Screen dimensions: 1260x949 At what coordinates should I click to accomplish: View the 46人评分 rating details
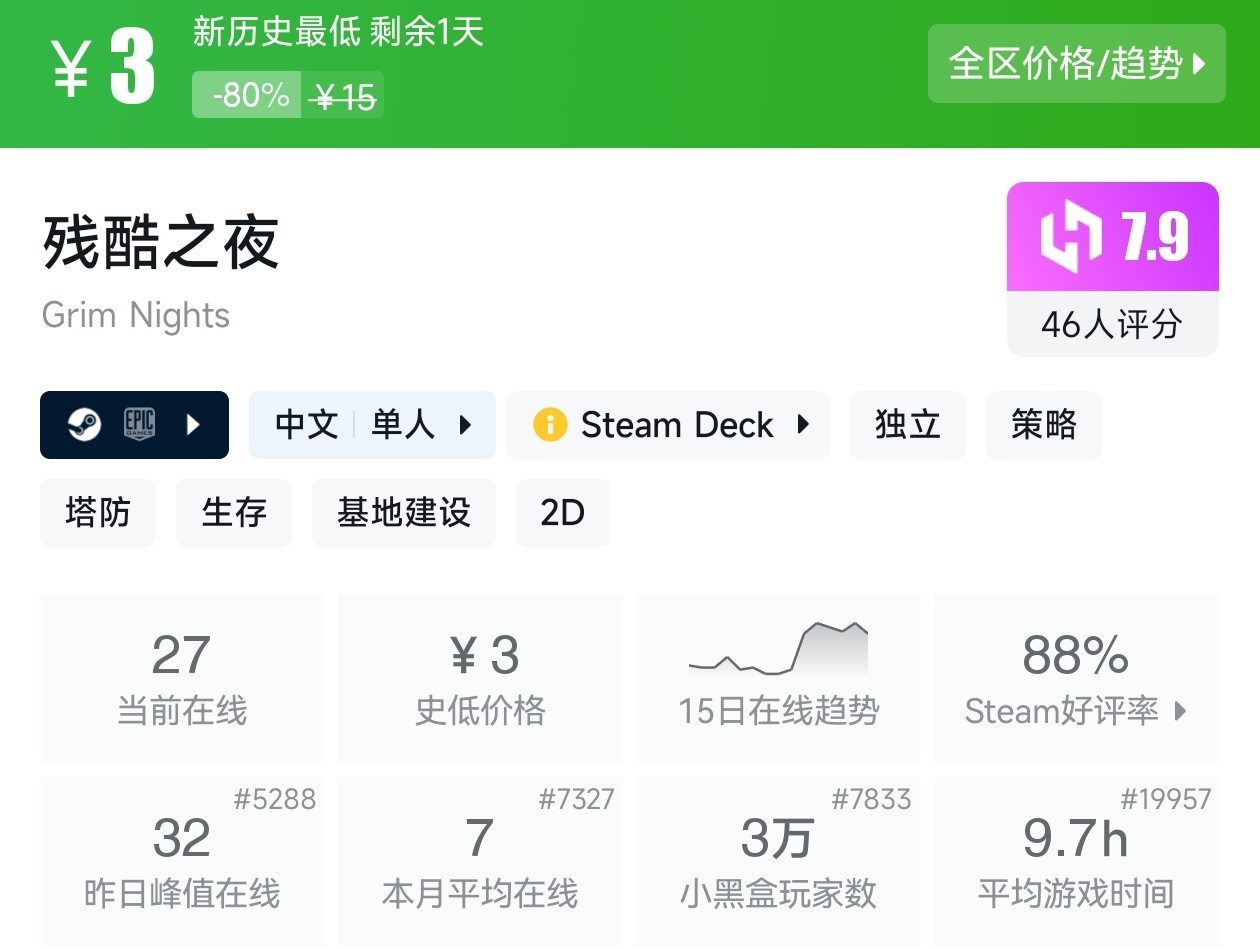click(1112, 324)
